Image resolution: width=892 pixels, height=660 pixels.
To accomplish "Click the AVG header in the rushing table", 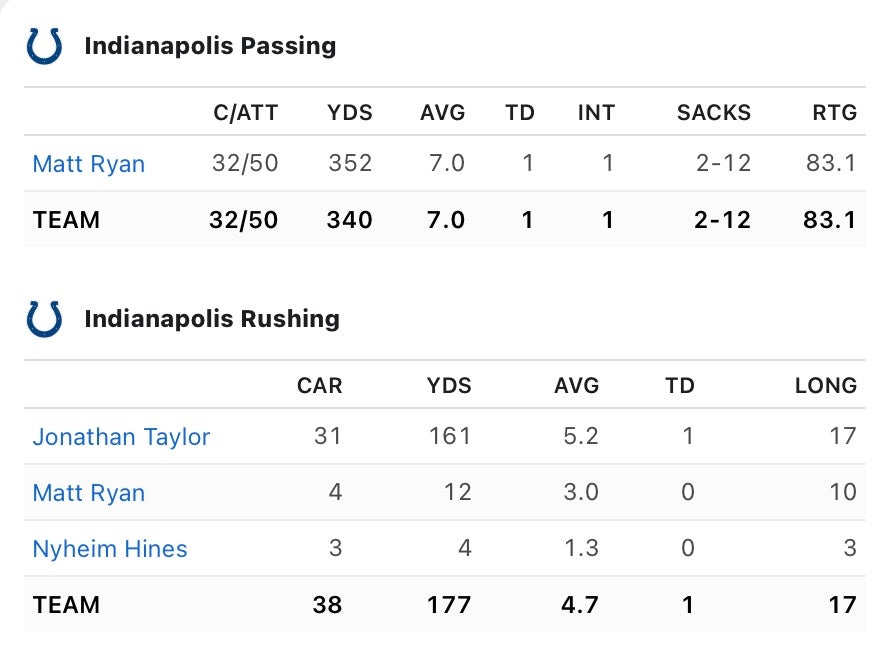I will [577, 386].
